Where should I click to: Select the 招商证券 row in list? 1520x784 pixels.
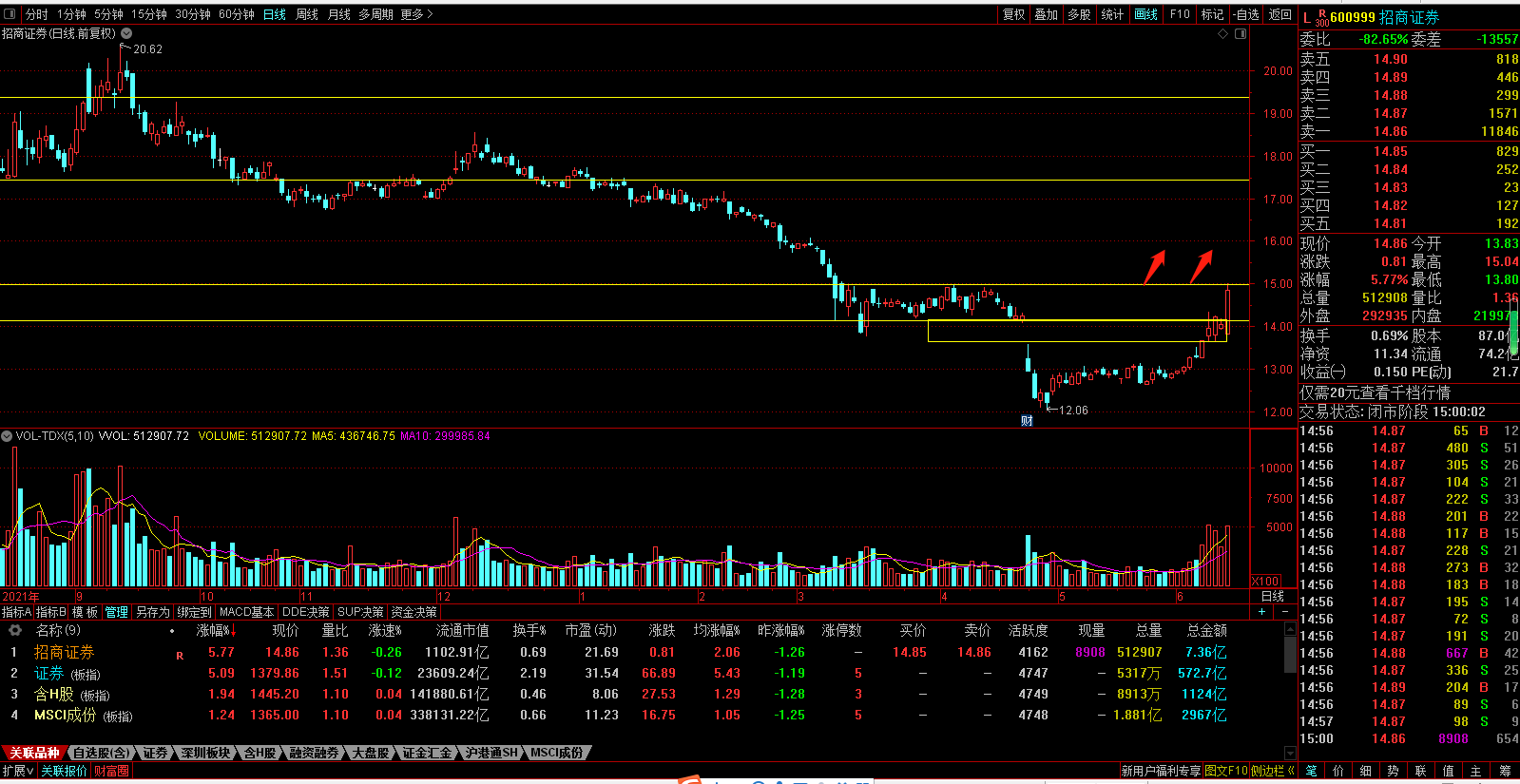click(x=642, y=653)
